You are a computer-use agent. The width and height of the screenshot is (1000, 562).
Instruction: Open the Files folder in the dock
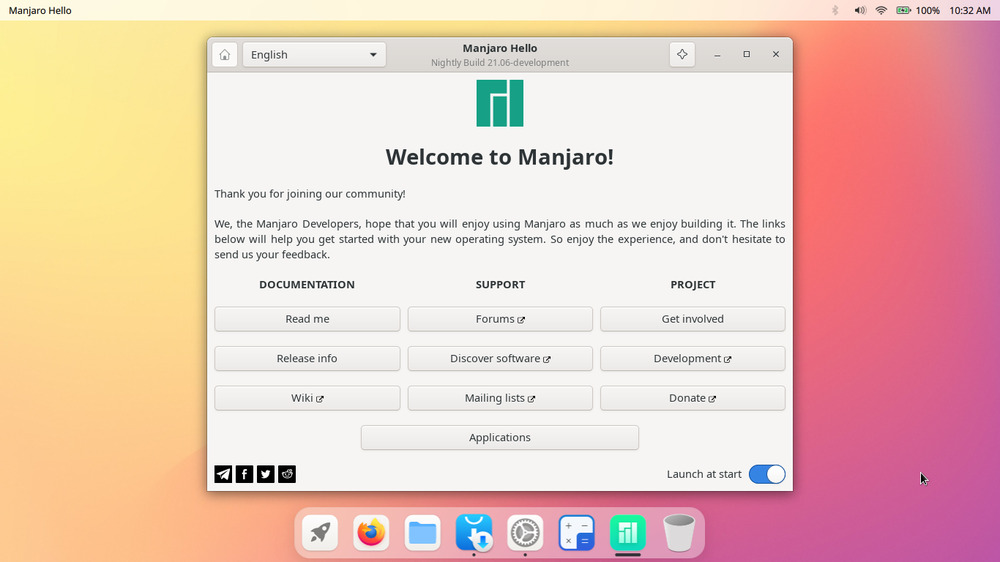coord(422,532)
